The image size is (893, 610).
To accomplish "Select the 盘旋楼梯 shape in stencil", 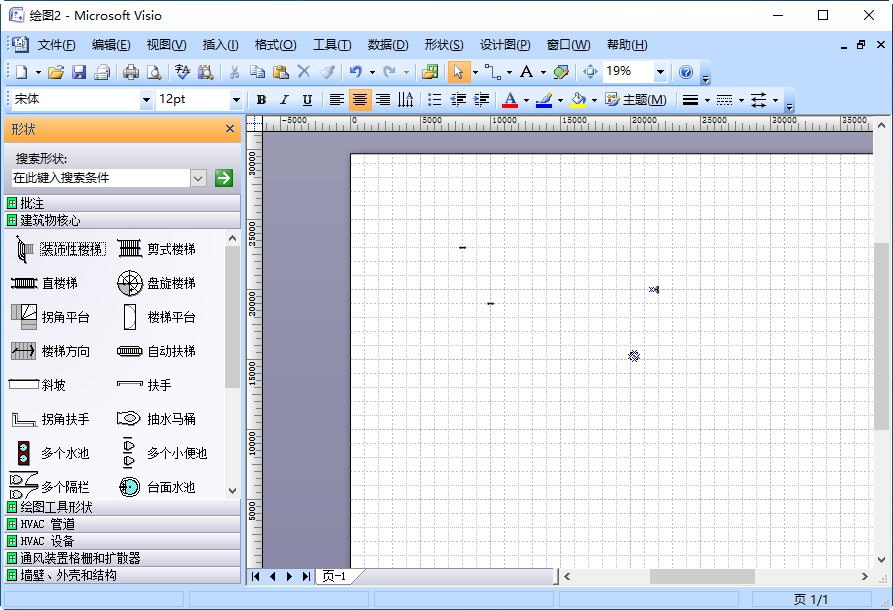I will tap(156, 283).
